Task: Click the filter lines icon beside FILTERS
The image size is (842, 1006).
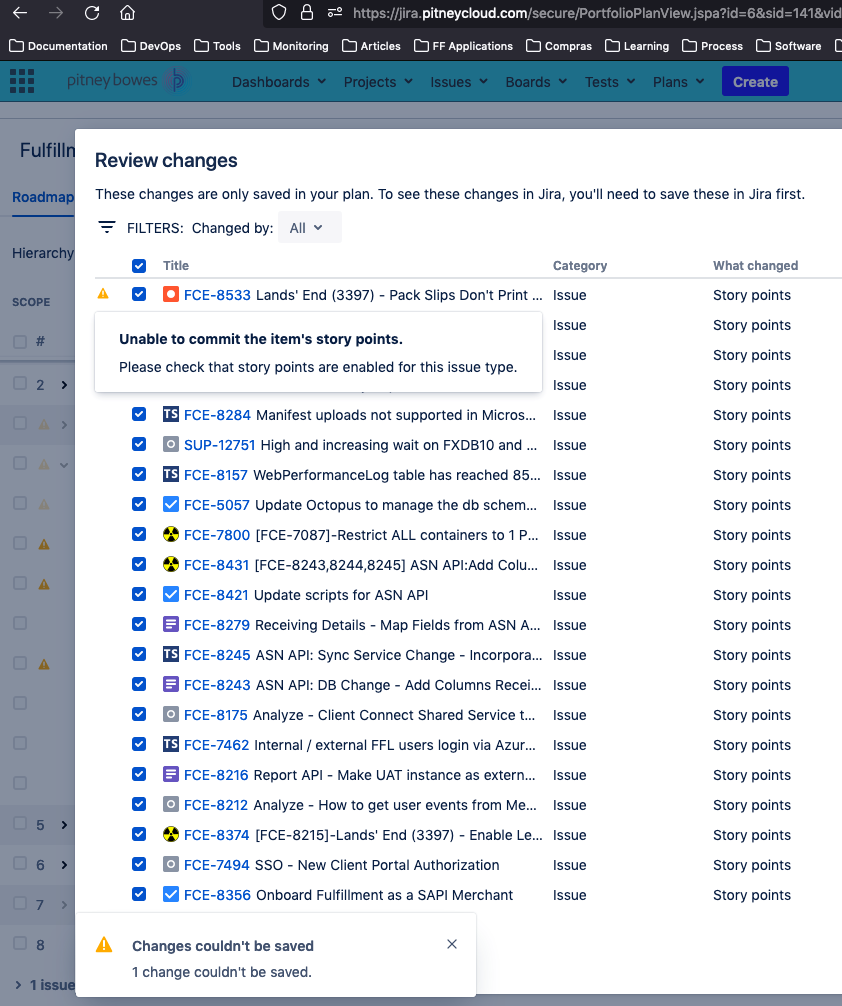Action: pyautogui.click(x=107, y=227)
